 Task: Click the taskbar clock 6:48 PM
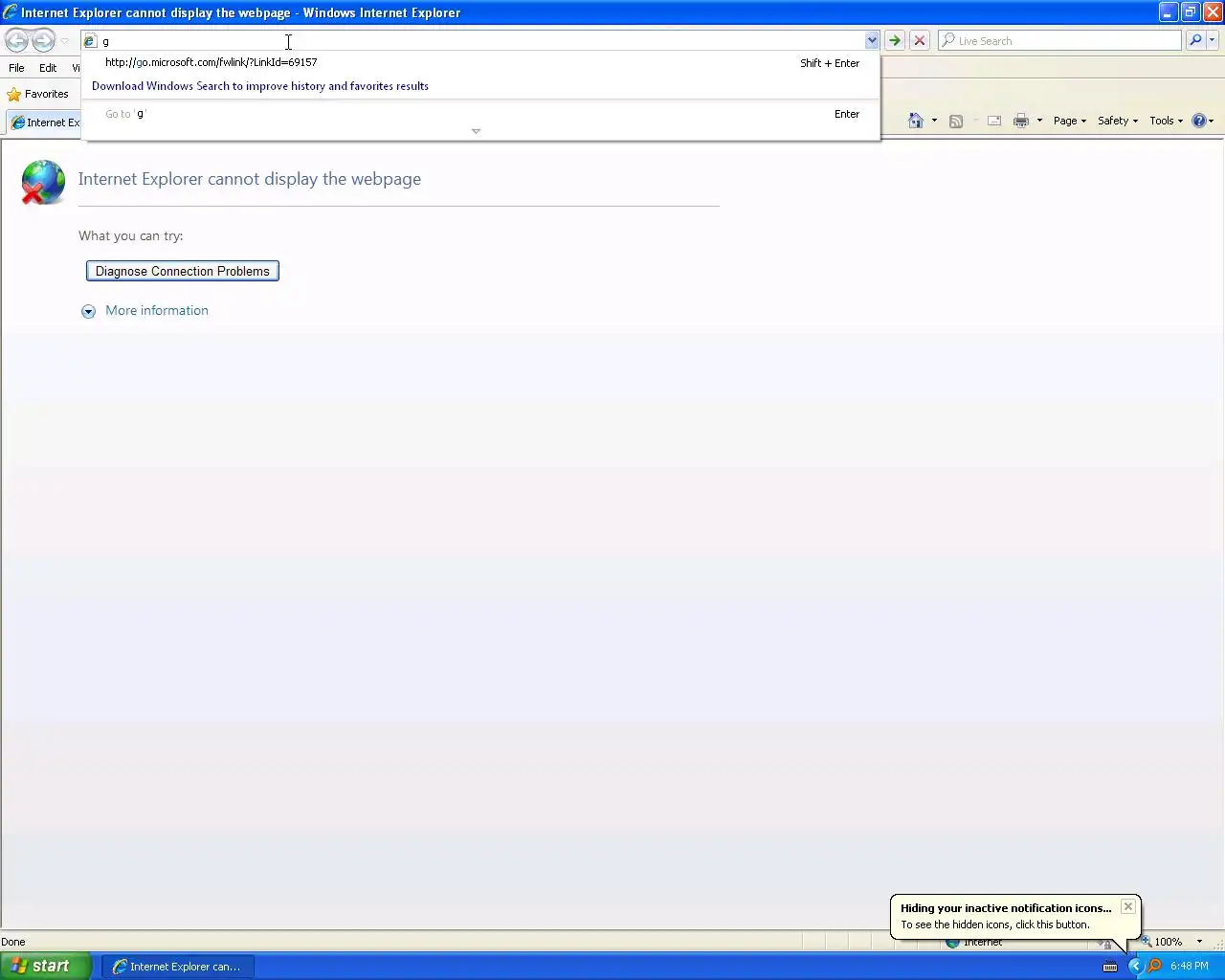pyautogui.click(x=1190, y=966)
